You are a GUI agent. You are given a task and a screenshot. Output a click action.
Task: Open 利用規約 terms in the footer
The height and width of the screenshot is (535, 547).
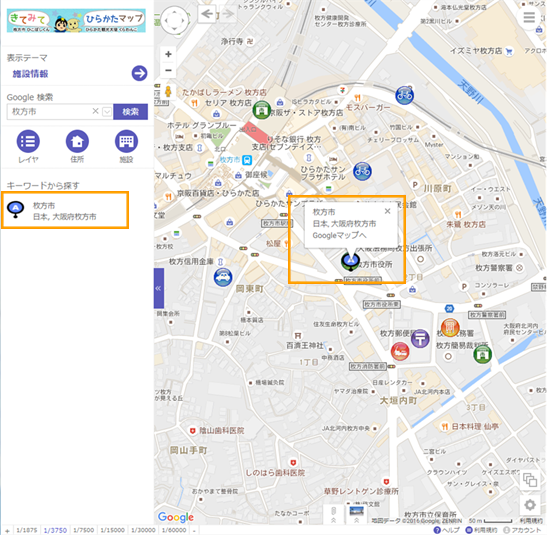coord(482,530)
